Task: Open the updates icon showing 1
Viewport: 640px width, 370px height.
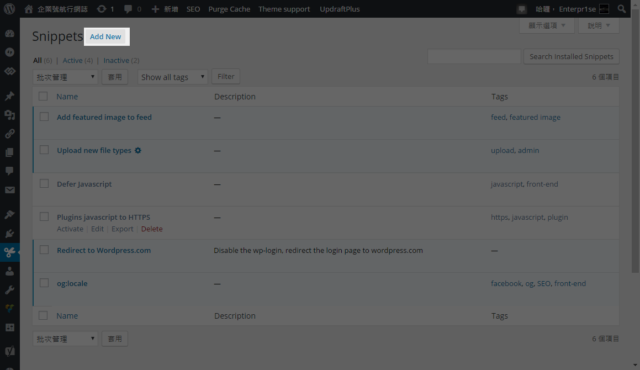Action: (102, 9)
